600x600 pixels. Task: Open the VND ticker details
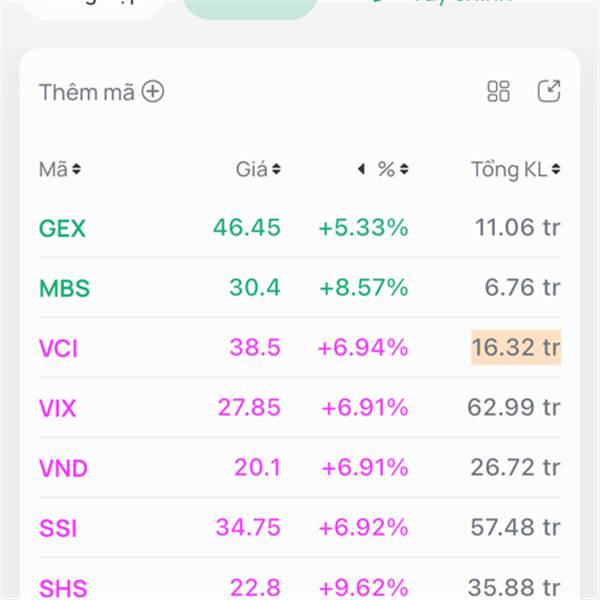pos(63,468)
